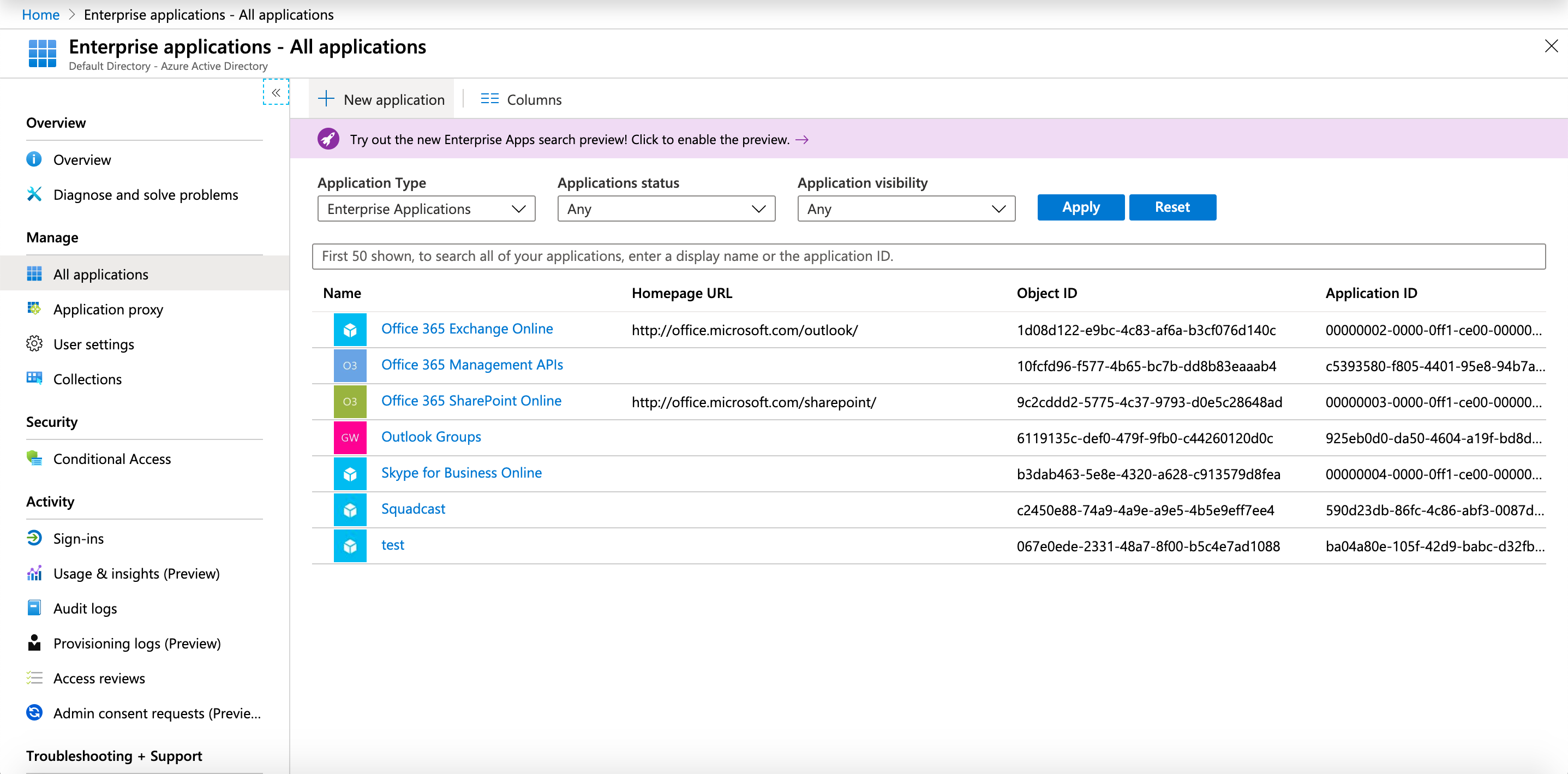Click the Usage & insights chart icon
This screenshot has width=1568, height=774.
tap(34, 573)
